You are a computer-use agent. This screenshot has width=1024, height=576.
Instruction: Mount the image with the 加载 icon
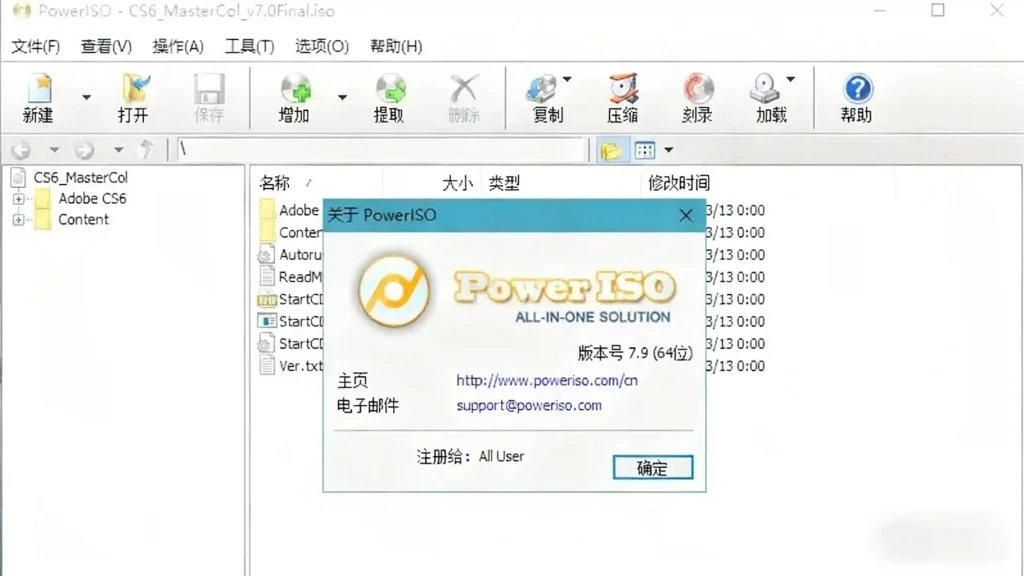click(x=764, y=97)
